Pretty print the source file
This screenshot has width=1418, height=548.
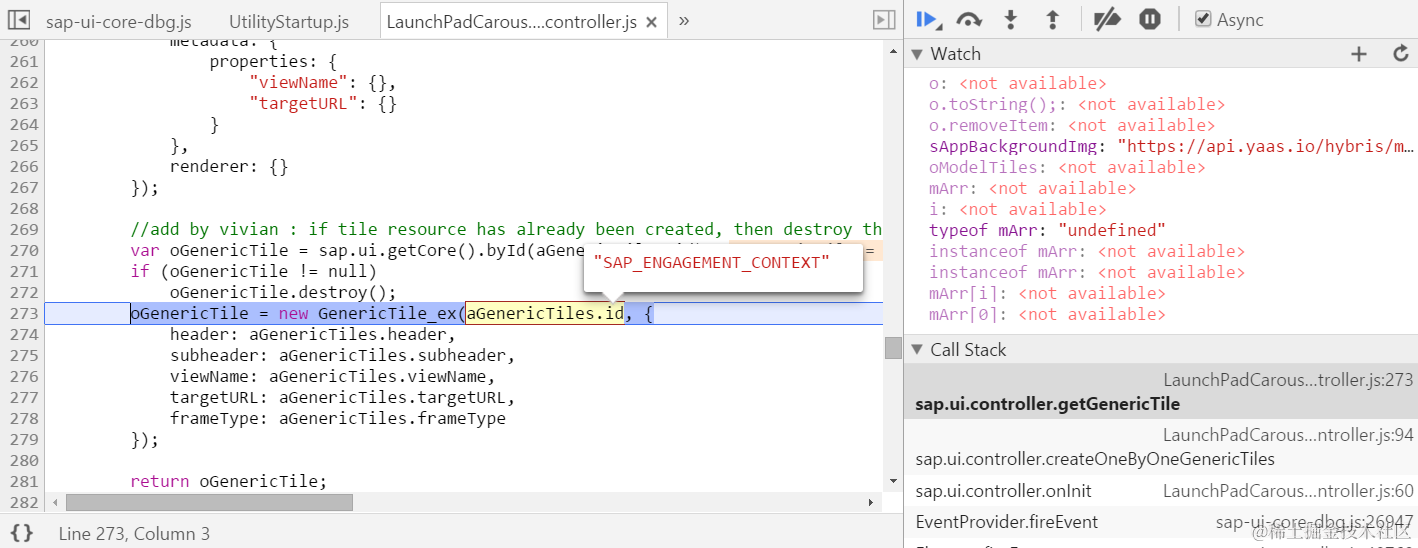coord(22,533)
